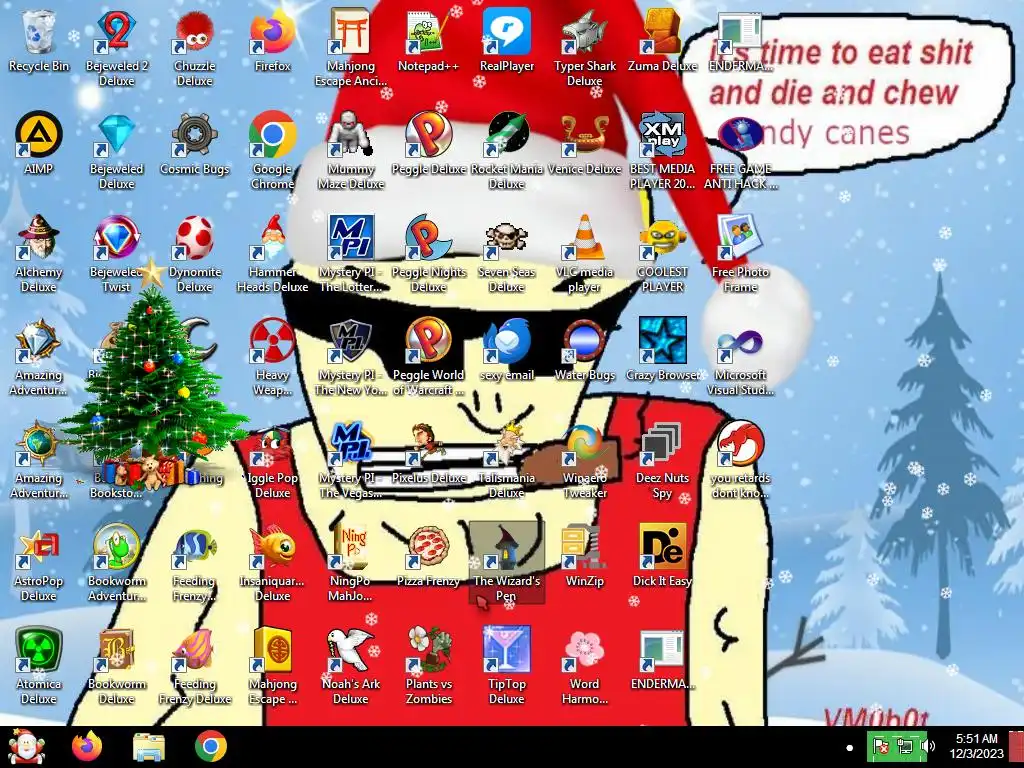
Task: Select the Pixelus Deluxe icon
Action: 428,453
